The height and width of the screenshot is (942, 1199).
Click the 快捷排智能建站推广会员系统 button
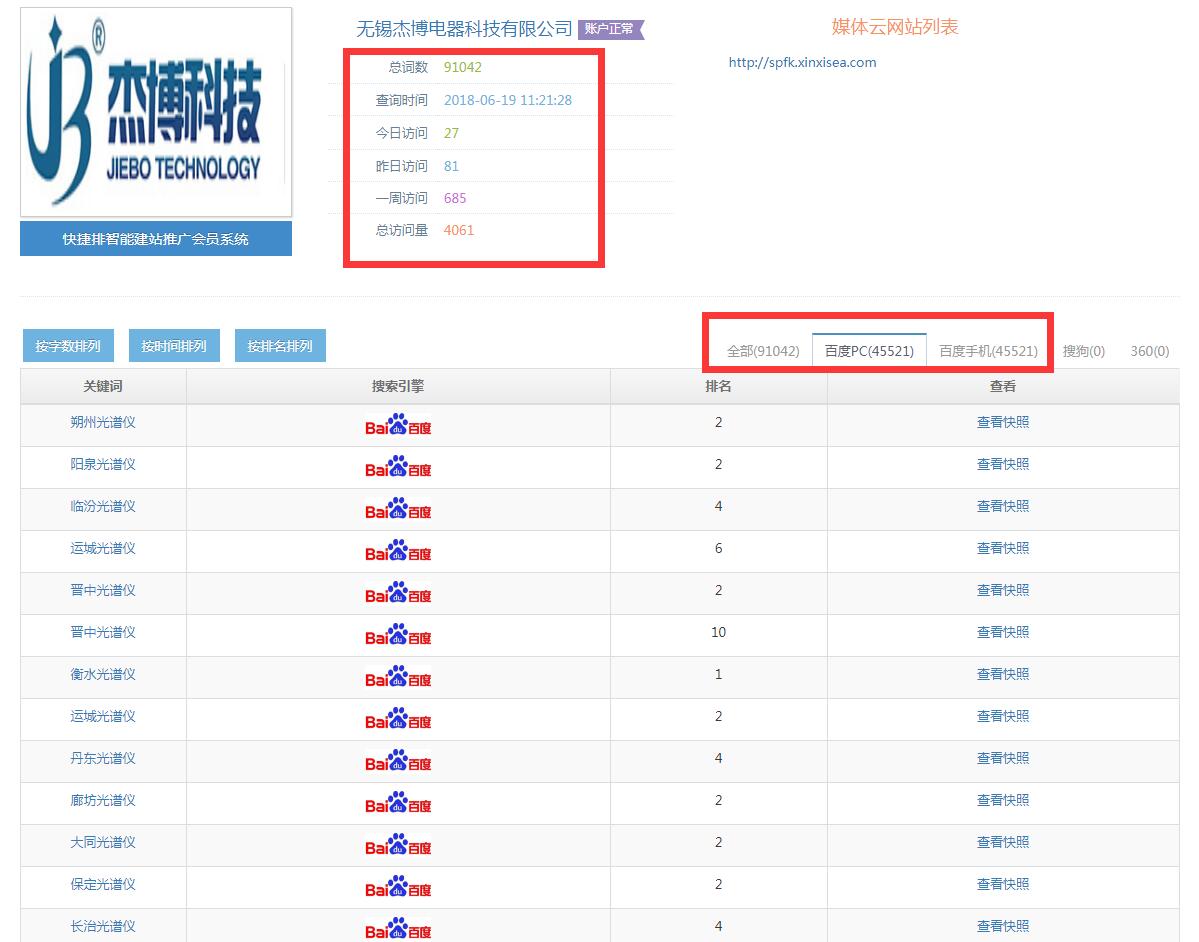pos(156,239)
